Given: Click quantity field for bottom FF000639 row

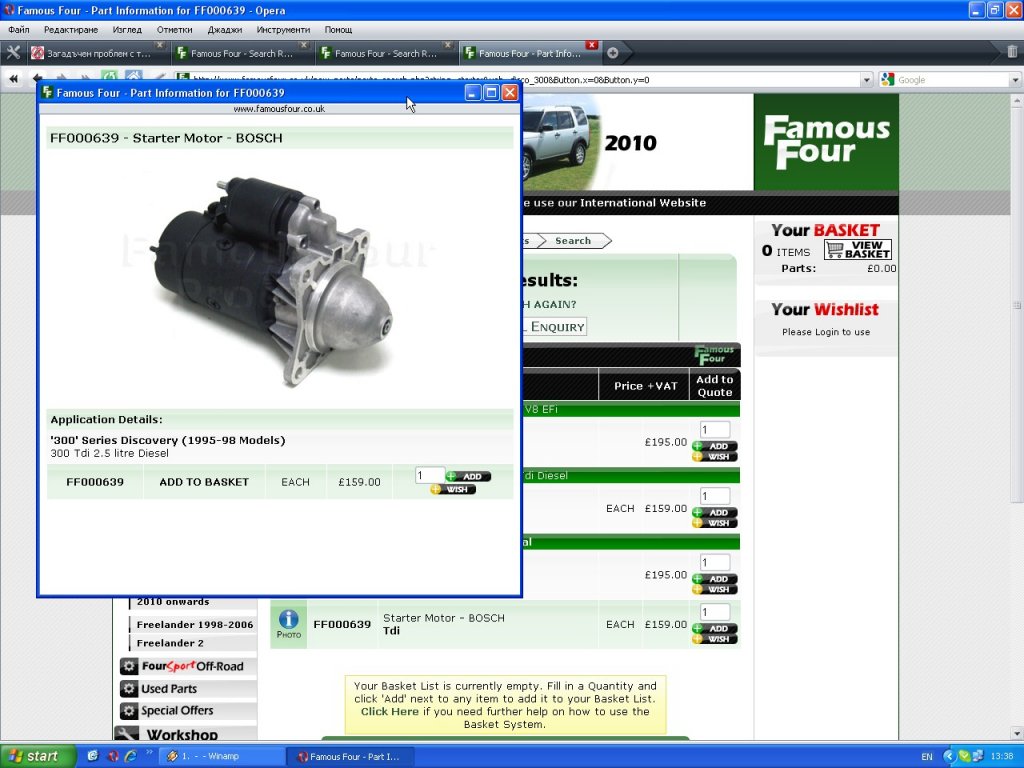Looking at the screenshot, I should click(714, 612).
